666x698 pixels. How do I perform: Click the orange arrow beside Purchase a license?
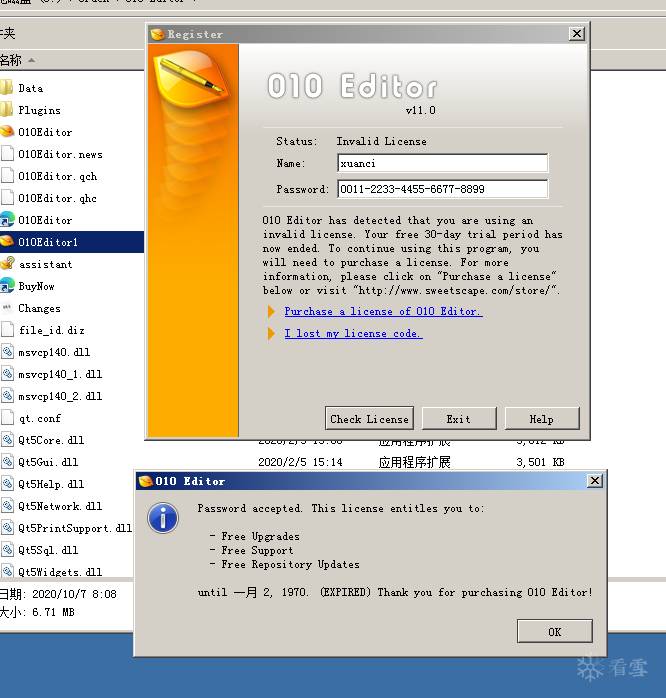[271, 311]
